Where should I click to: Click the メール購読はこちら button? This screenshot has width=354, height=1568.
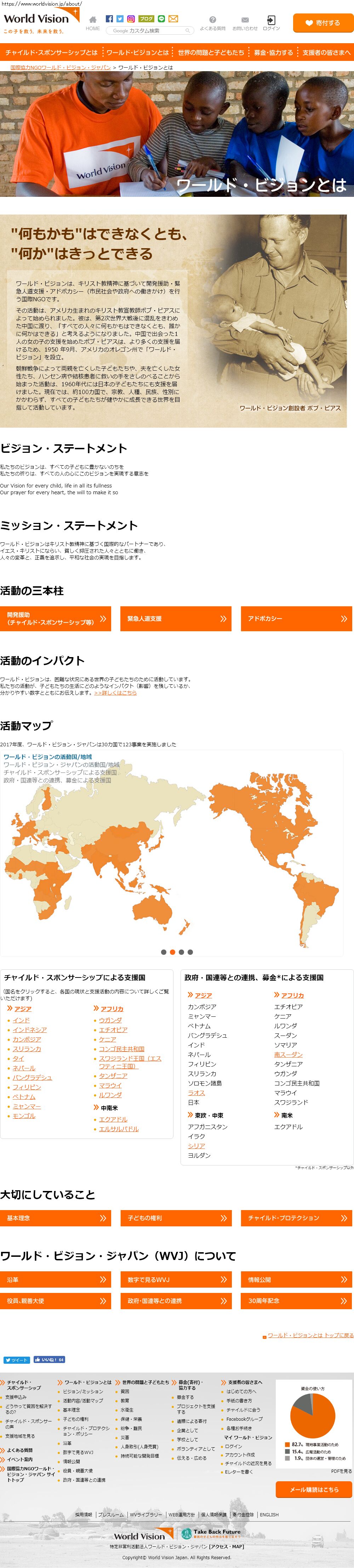coord(314,1489)
